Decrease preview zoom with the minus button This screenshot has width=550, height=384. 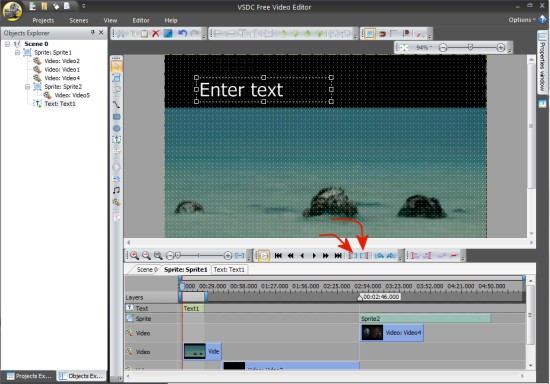point(443,47)
